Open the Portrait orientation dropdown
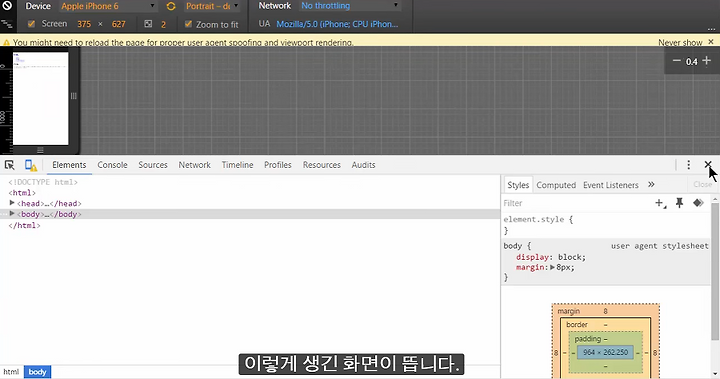Viewport: 720px width, 379px height. click(212, 6)
